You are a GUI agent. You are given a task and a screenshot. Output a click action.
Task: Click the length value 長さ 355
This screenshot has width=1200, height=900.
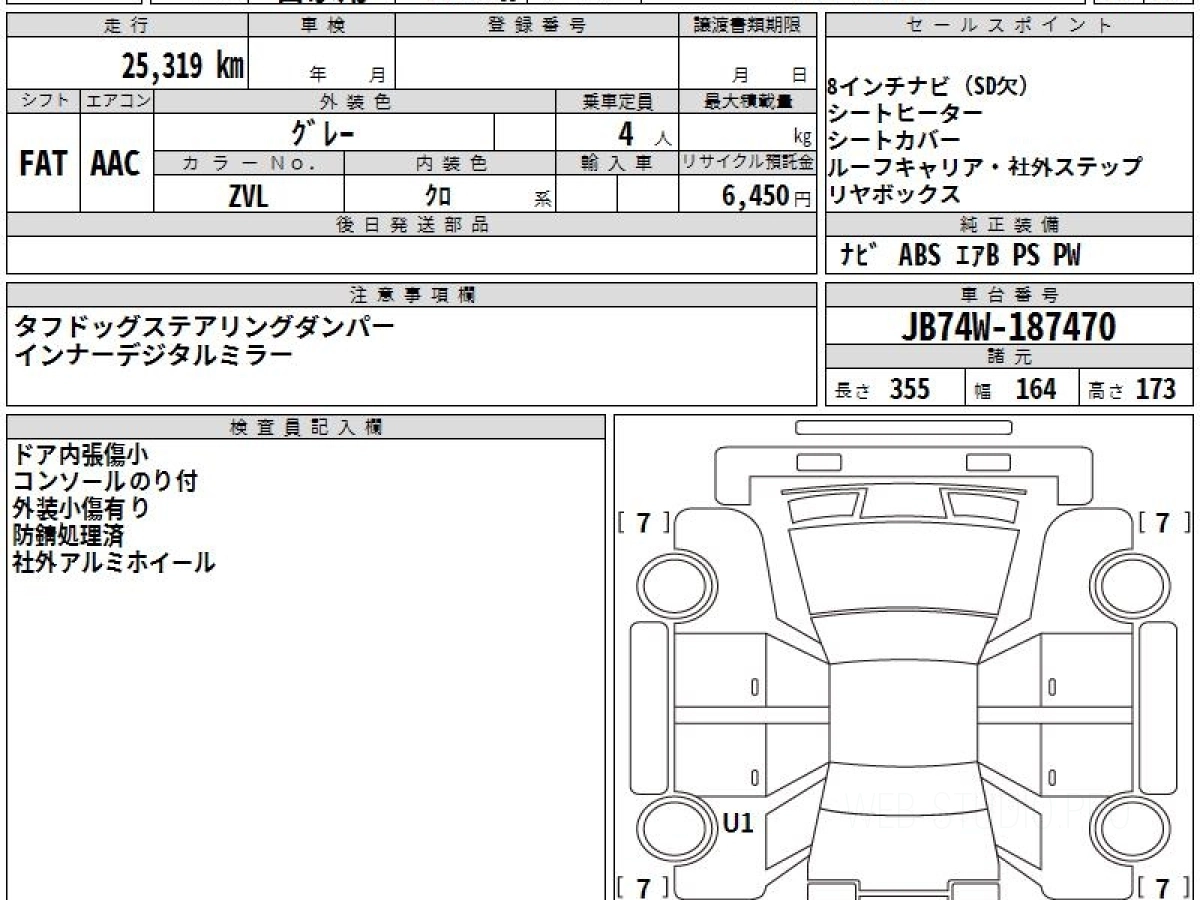tap(883, 389)
